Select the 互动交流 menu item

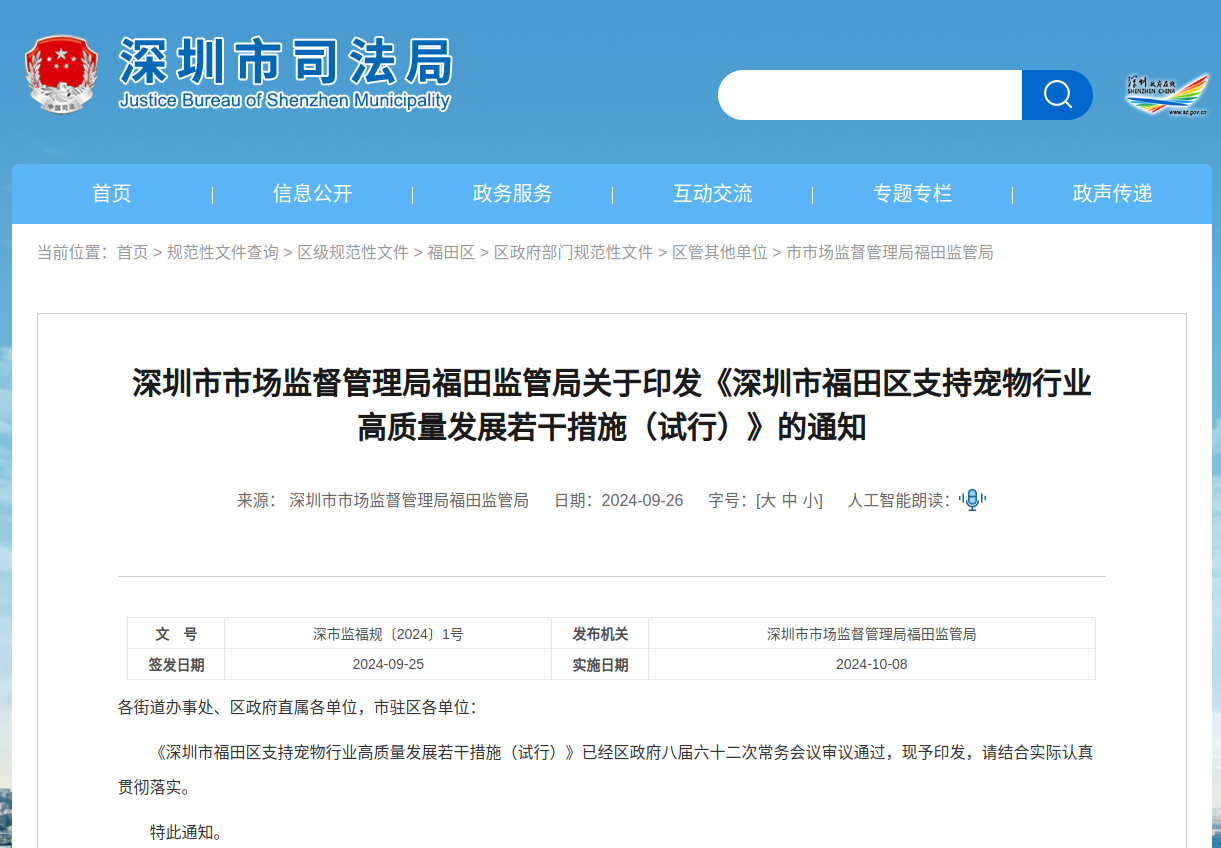coord(712,194)
